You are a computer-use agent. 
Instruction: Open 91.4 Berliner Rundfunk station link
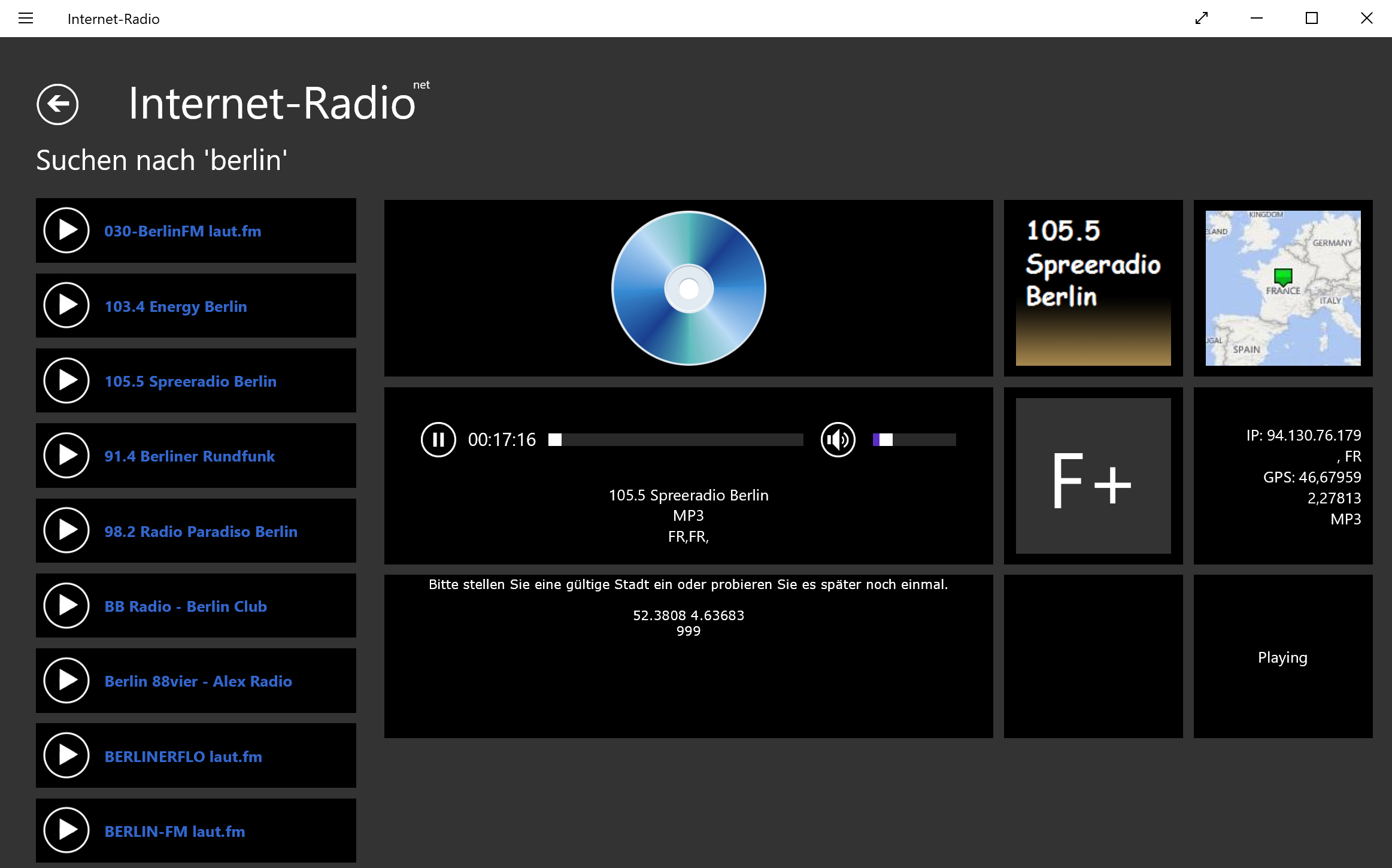(x=190, y=456)
